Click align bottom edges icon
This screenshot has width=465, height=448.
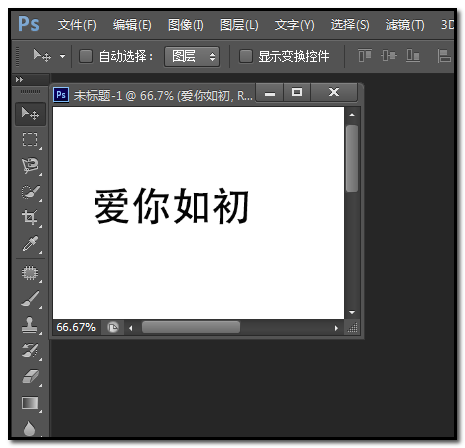(x=413, y=56)
